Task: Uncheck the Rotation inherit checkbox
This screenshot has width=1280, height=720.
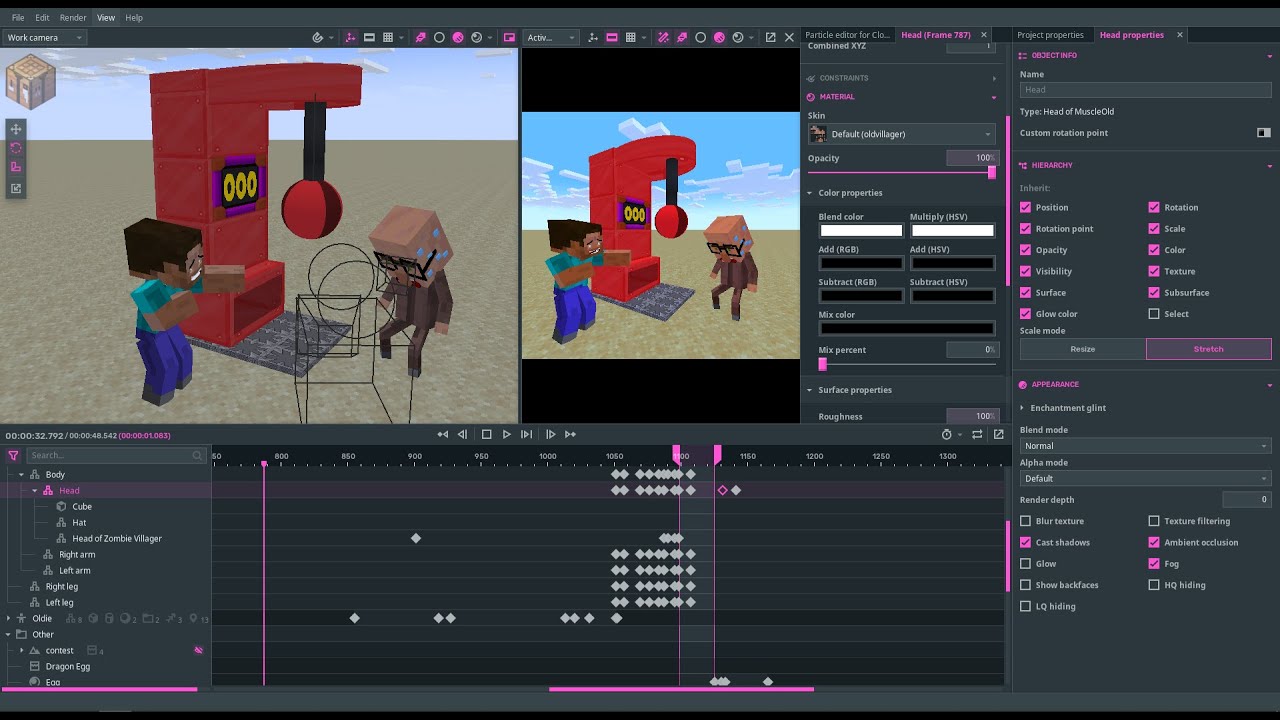Action: tap(1154, 207)
